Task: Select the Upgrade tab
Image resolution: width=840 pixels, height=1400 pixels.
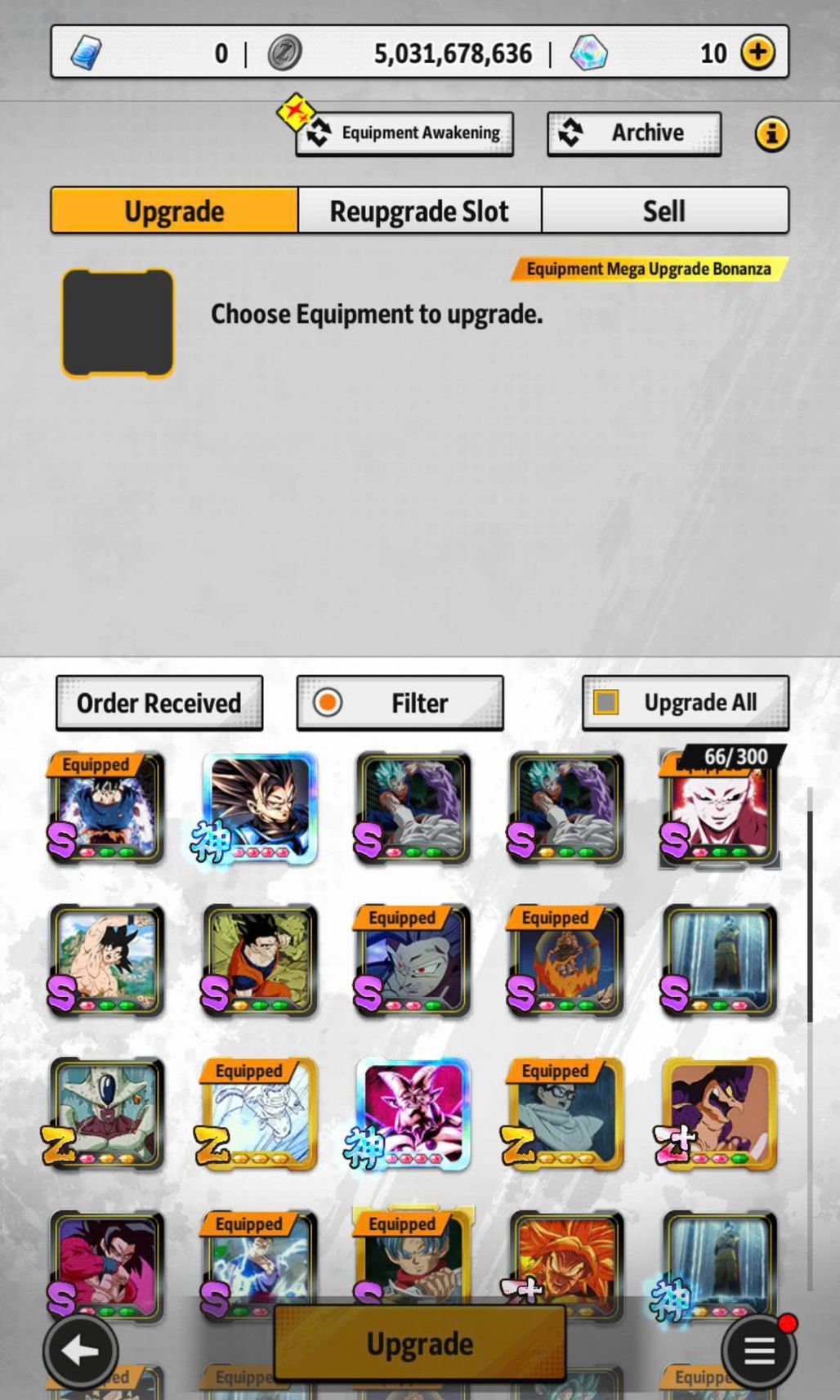Action: coord(174,211)
